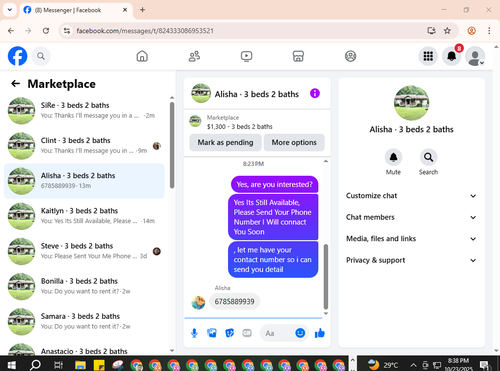This screenshot has width=500, height=371.
Task: Open Samara 3 beds 2 baths conversation
Action: pyautogui.click(x=84, y=322)
